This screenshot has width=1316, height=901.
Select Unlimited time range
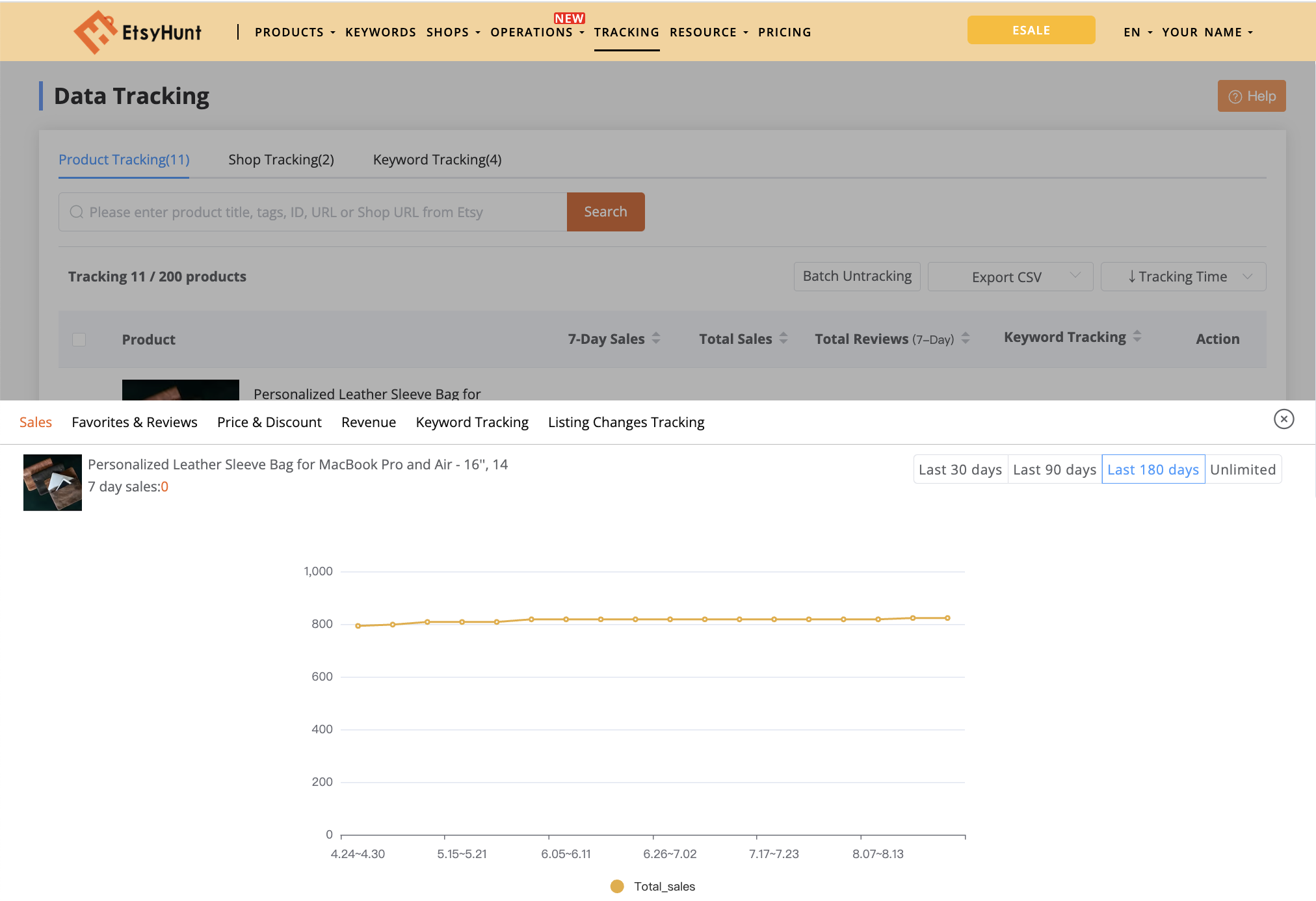[1243, 469]
